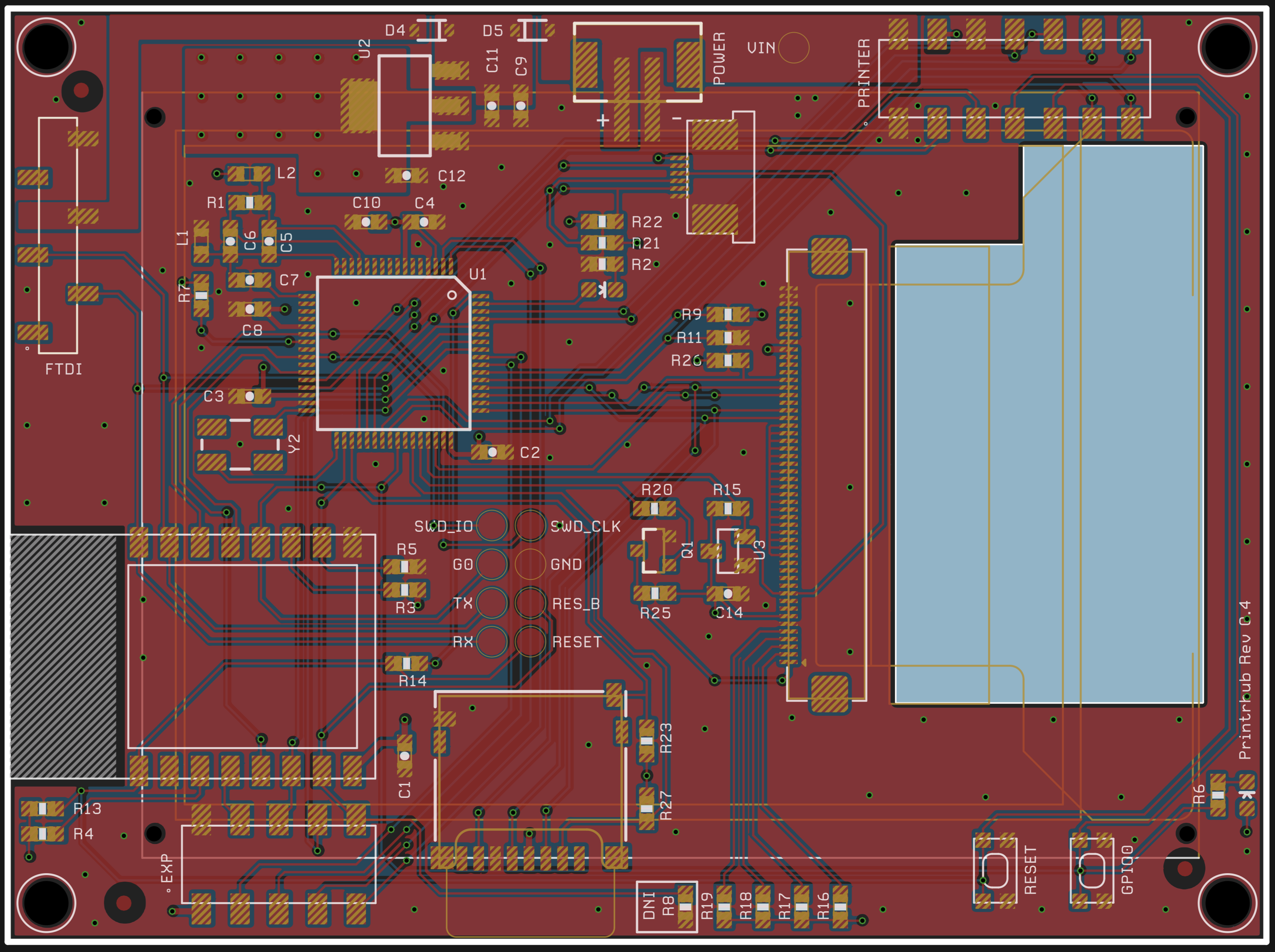Click the RES_B test pad
The width and height of the screenshot is (1275, 952).
pyautogui.click(x=530, y=602)
